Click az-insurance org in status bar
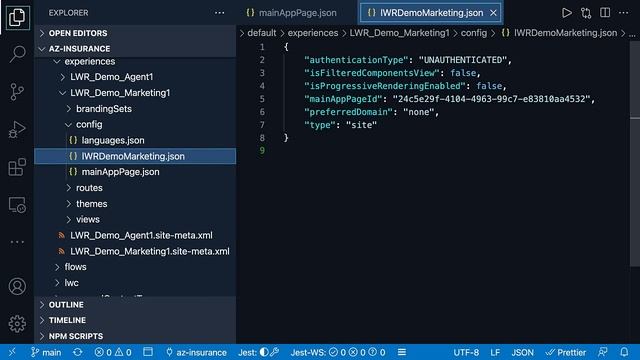Viewport: 640px width, 360px height. tap(196, 352)
